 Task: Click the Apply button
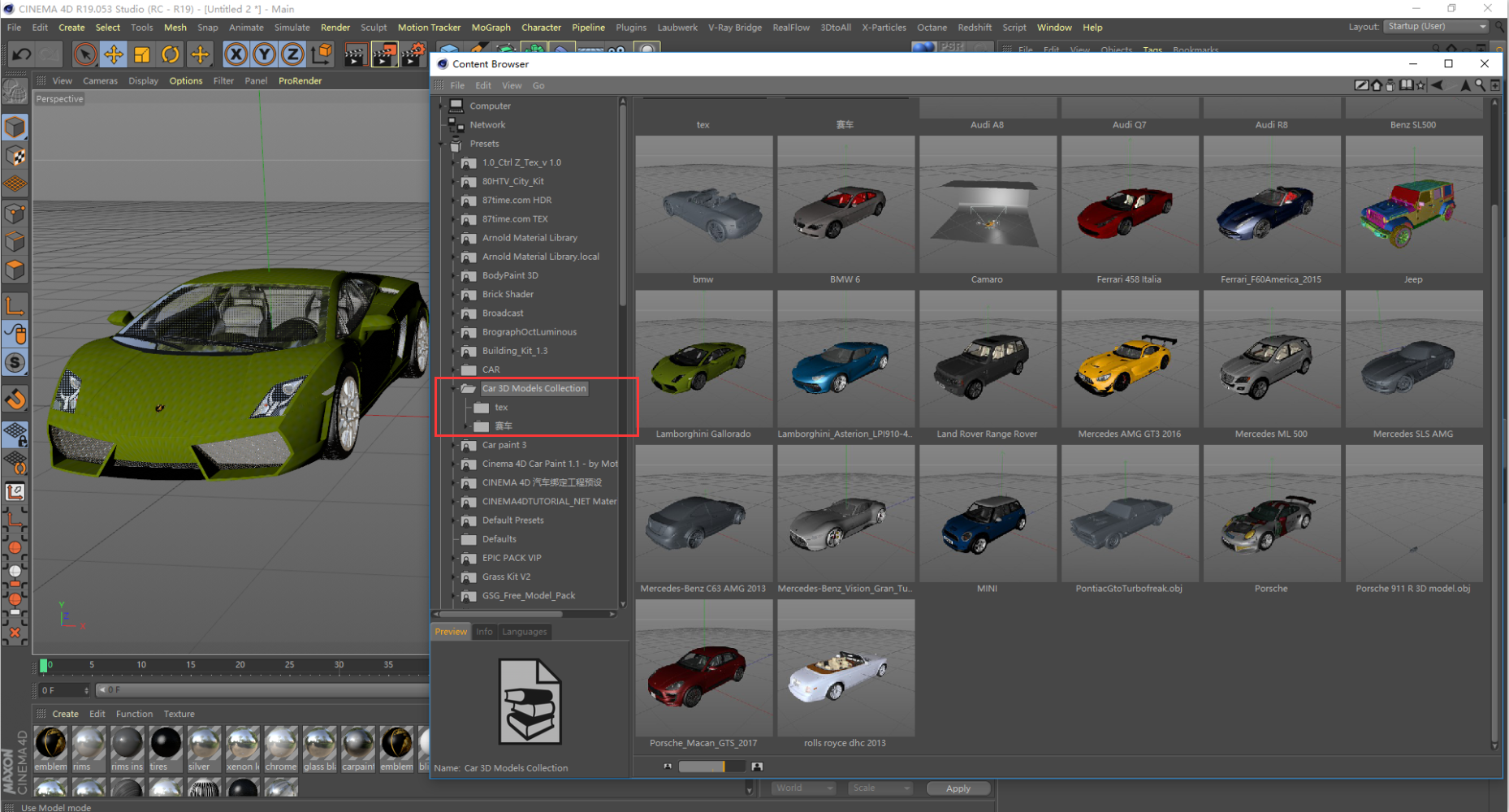tap(958, 788)
